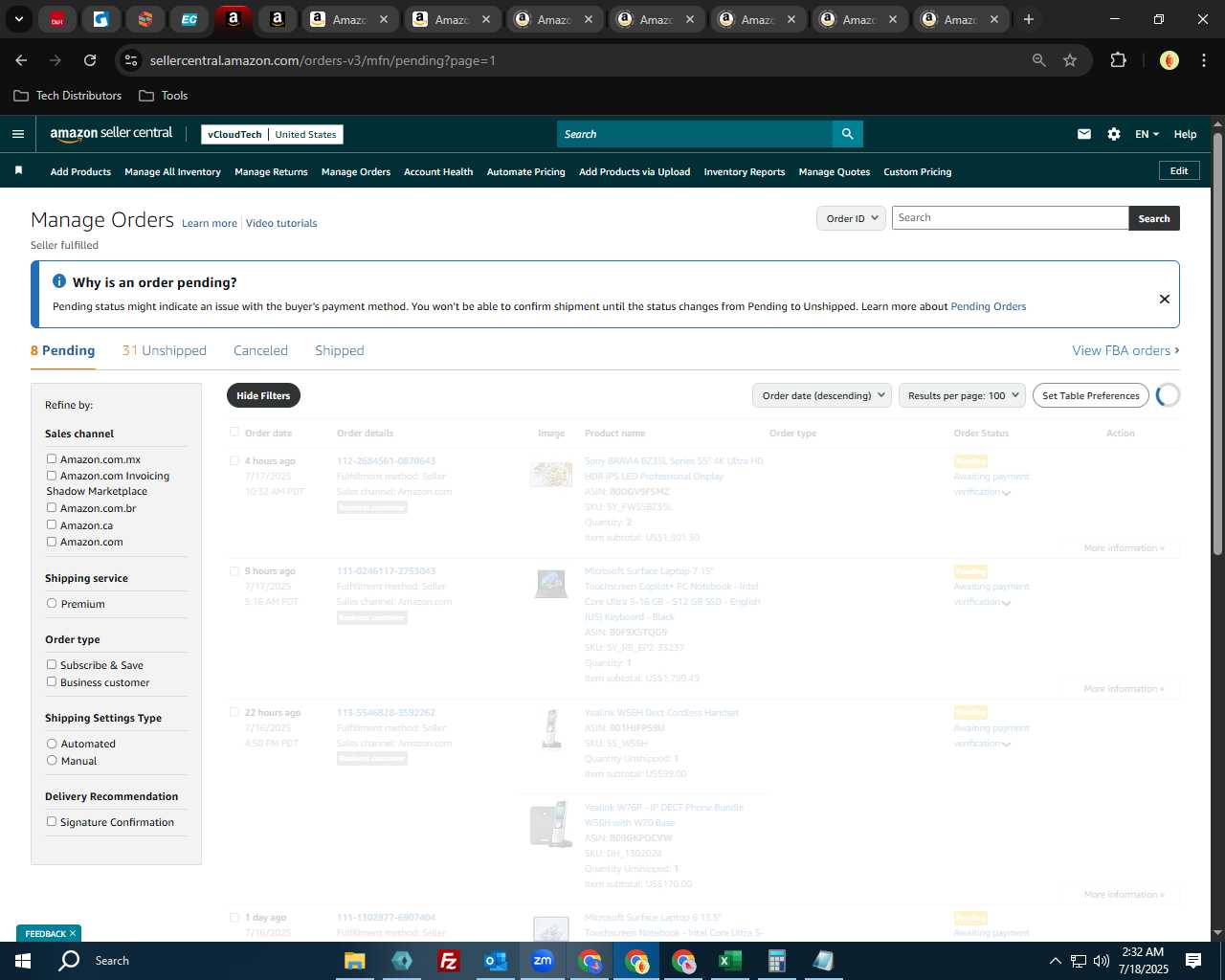Open the notification center icon in taskbar
Screen dimensions: 1225x980
[1193, 961]
